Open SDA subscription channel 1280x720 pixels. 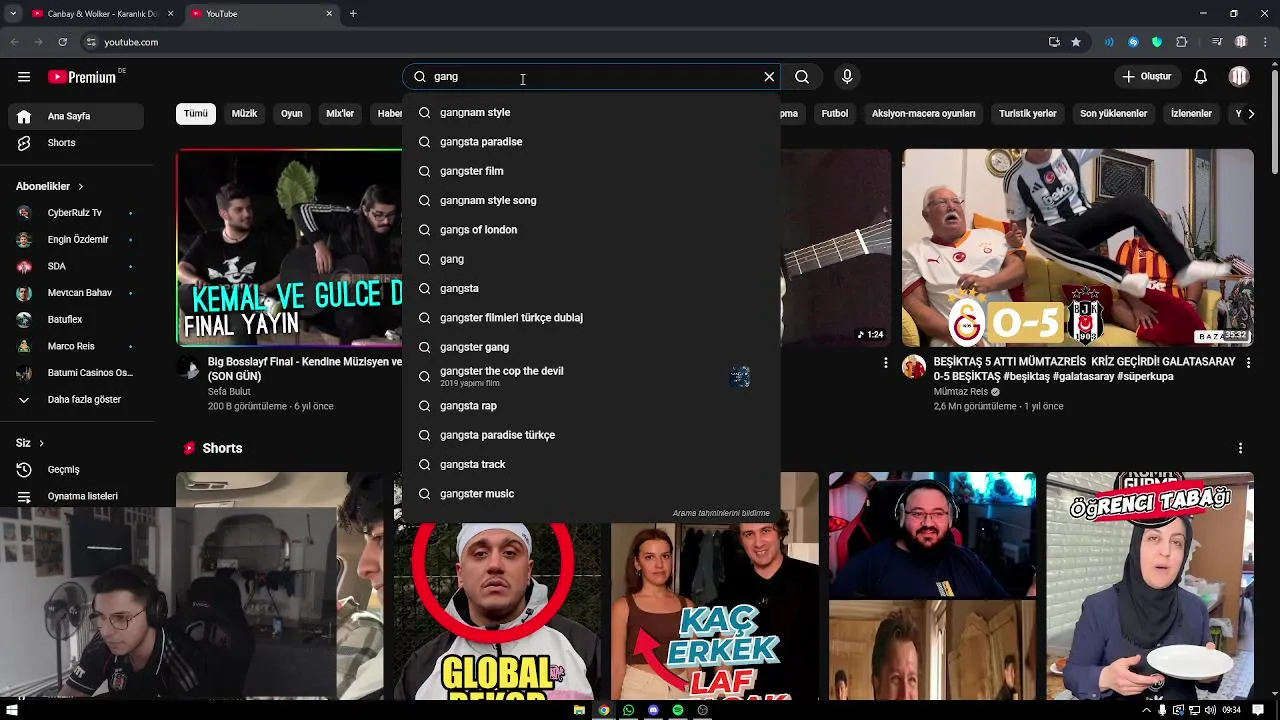[78, 266]
